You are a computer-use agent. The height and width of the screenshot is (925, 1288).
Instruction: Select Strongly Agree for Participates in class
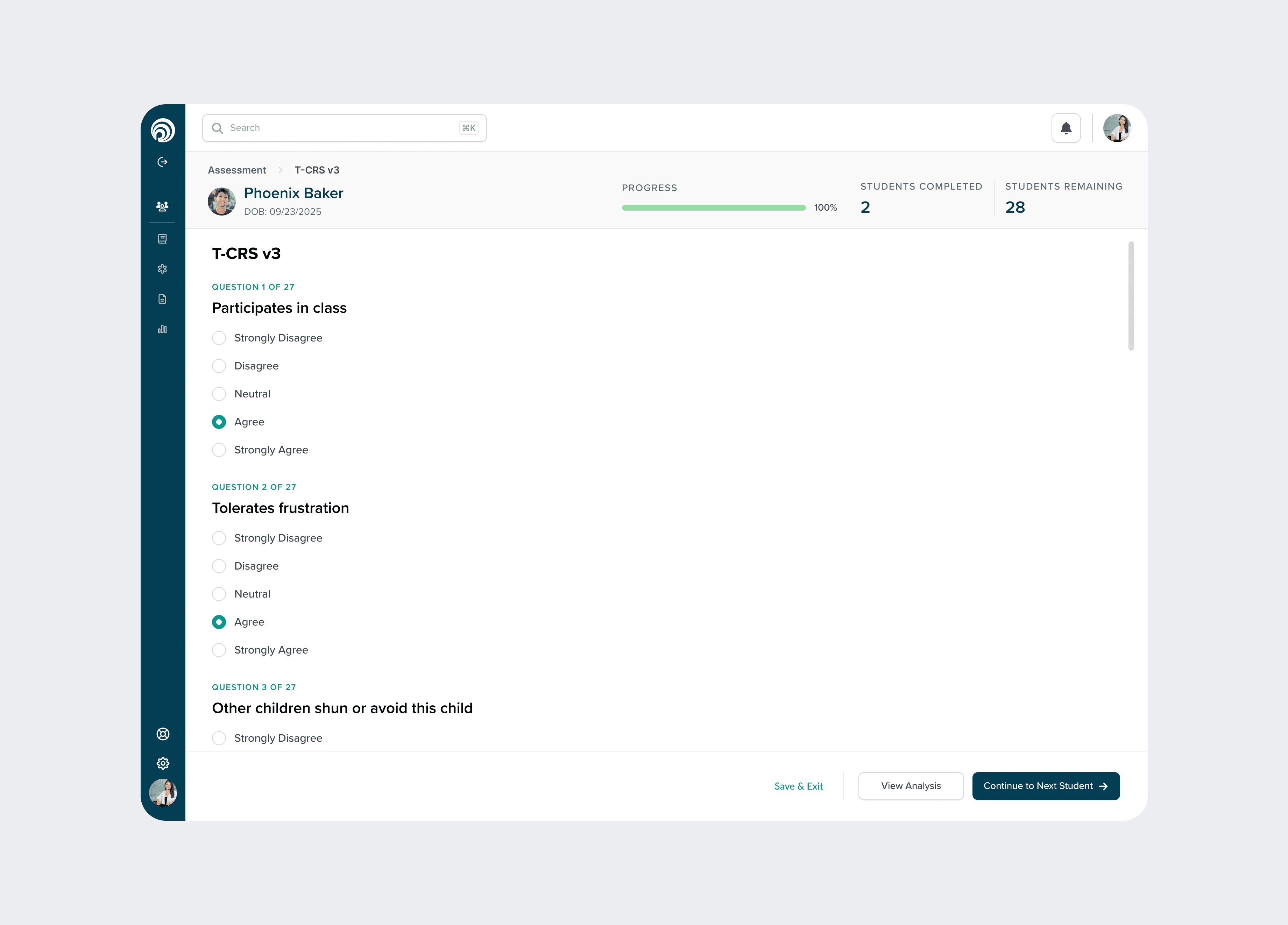coord(219,450)
